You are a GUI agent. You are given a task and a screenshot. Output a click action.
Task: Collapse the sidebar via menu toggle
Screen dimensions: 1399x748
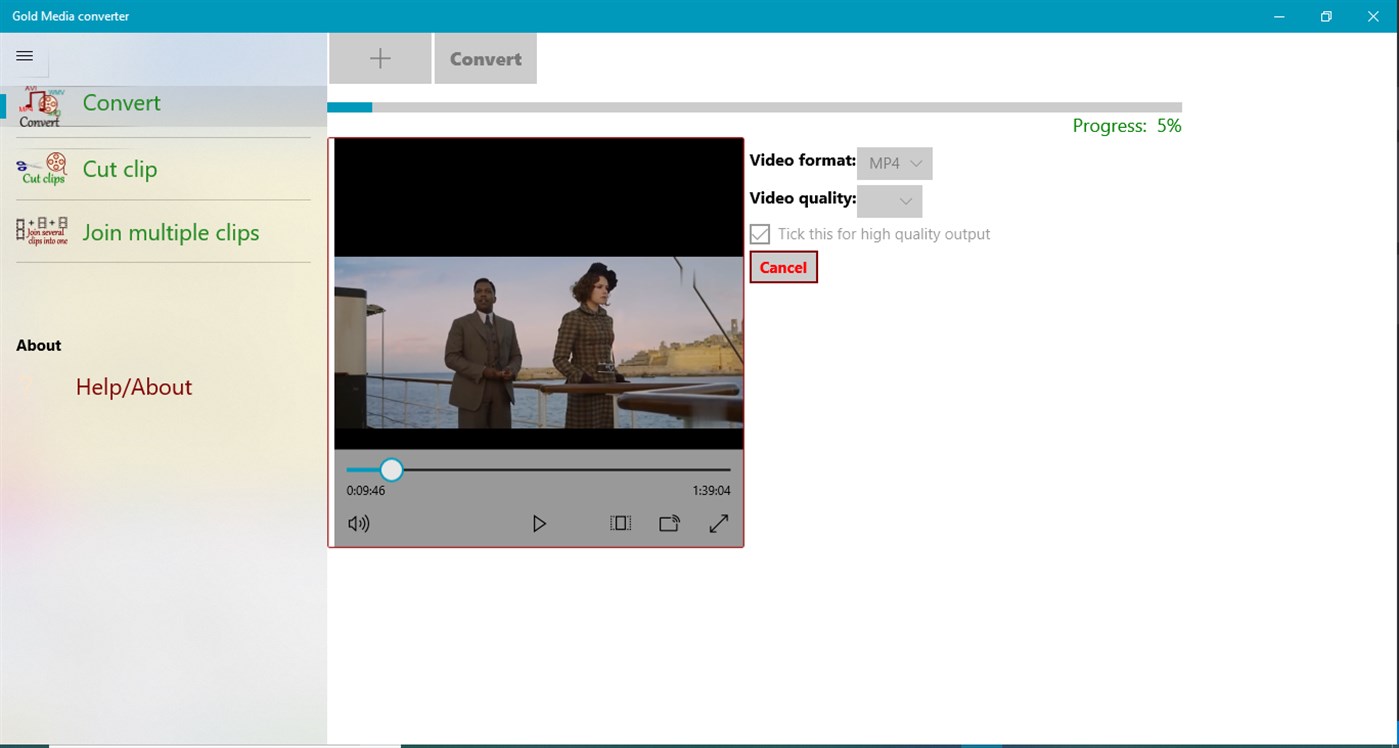pyautogui.click(x=24, y=56)
